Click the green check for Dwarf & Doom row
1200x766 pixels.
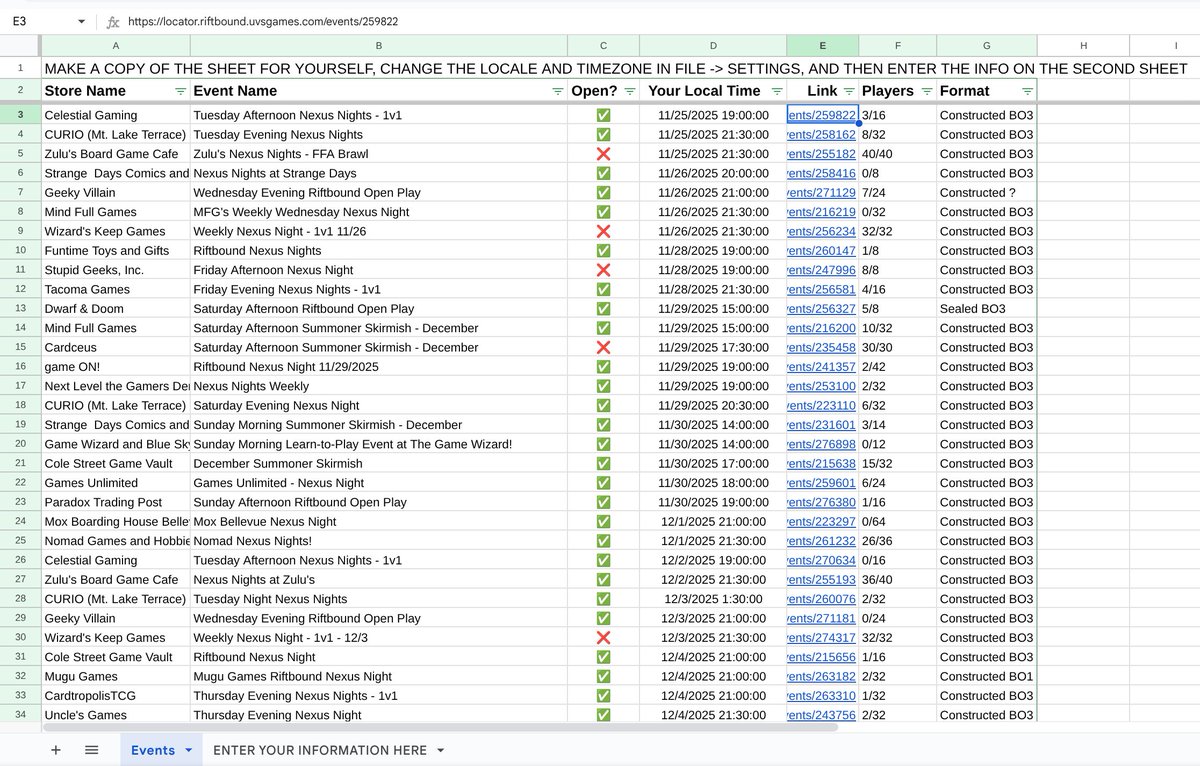point(603,309)
